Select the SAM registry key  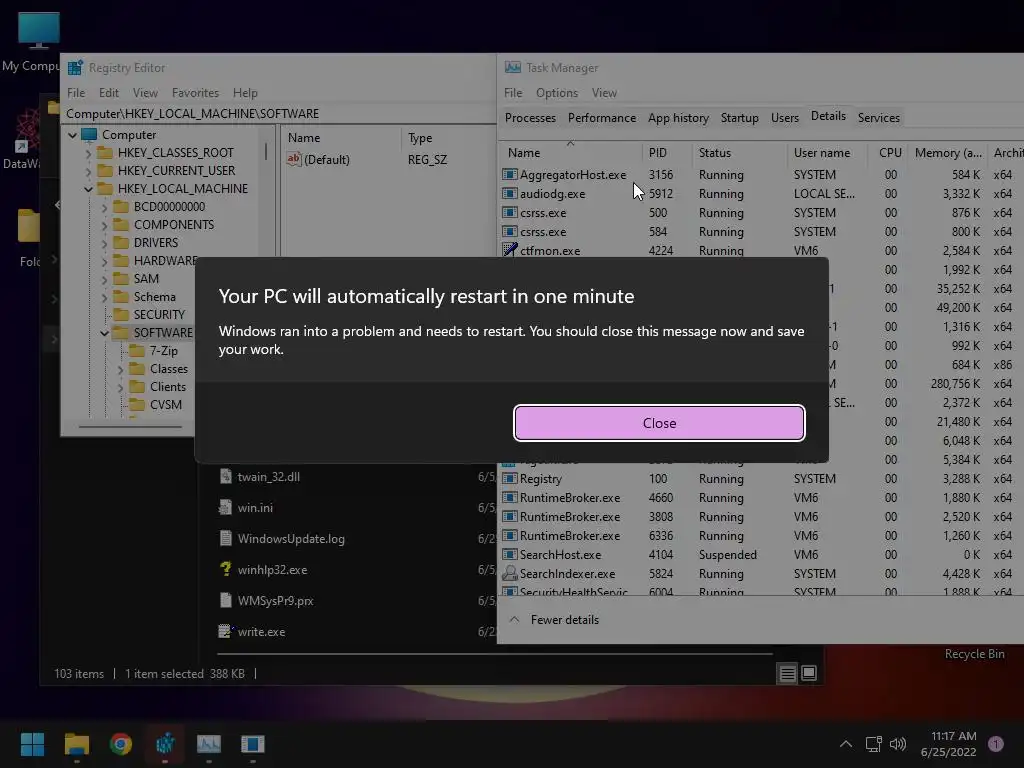[x=146, y=279]
